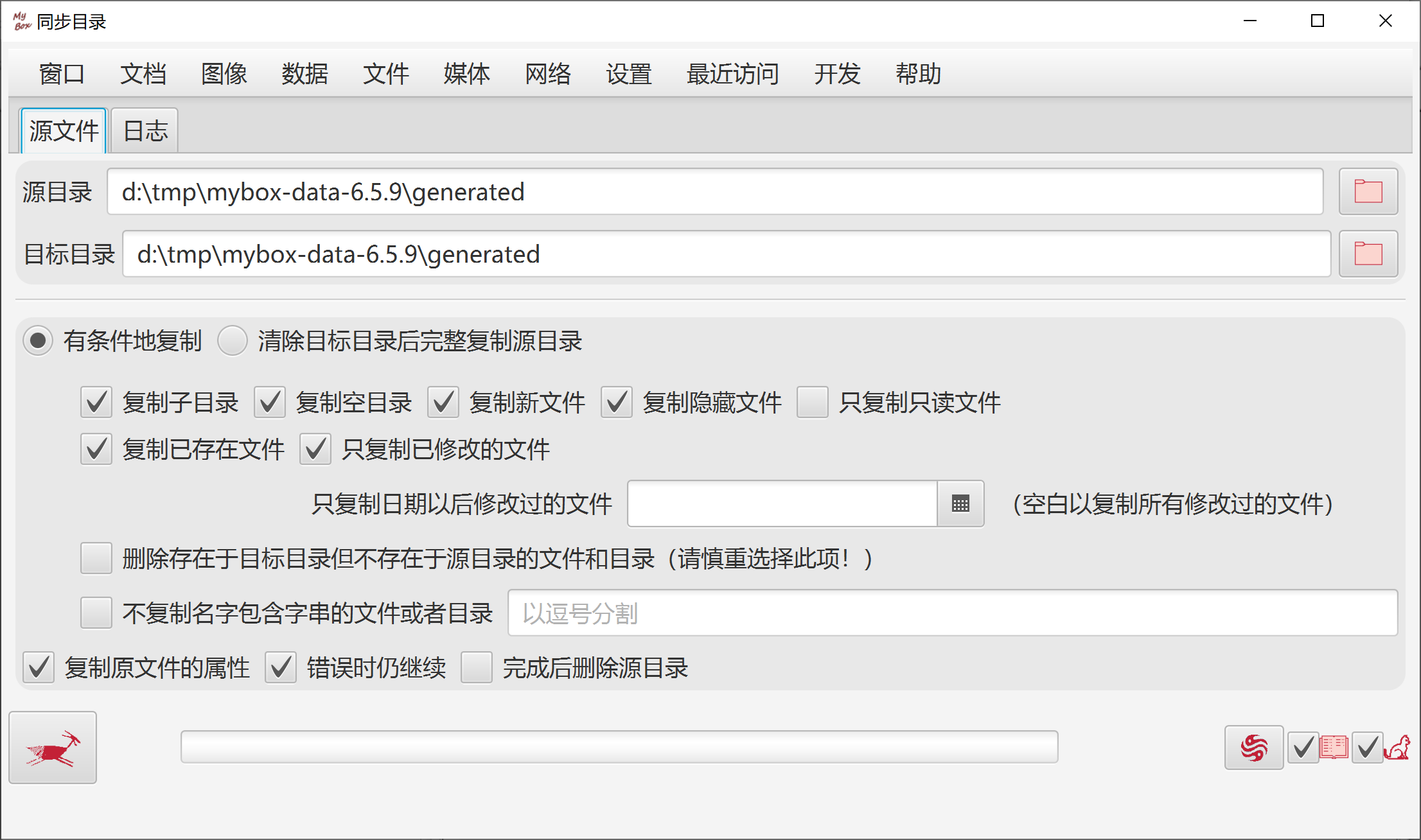Image resolution: width=1421 pixels, height=840 pixels.
Task: Toggle 错误时仍继续 checkbox
Action: [x=281, y=668]
